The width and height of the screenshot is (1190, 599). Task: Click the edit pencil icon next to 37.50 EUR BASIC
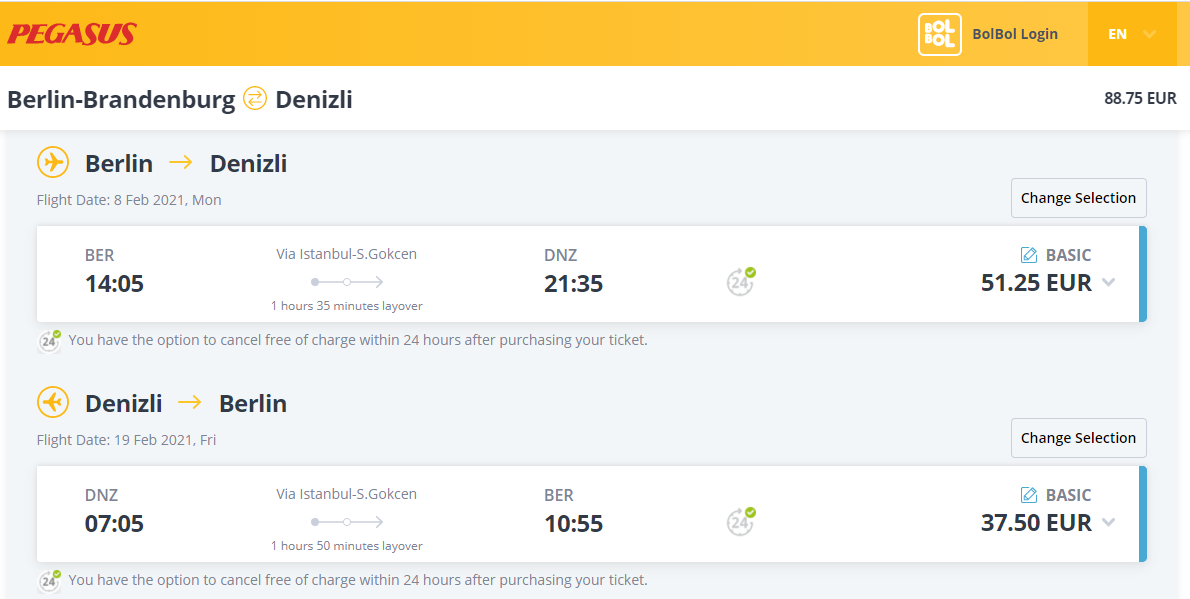tap(1029, 495)
